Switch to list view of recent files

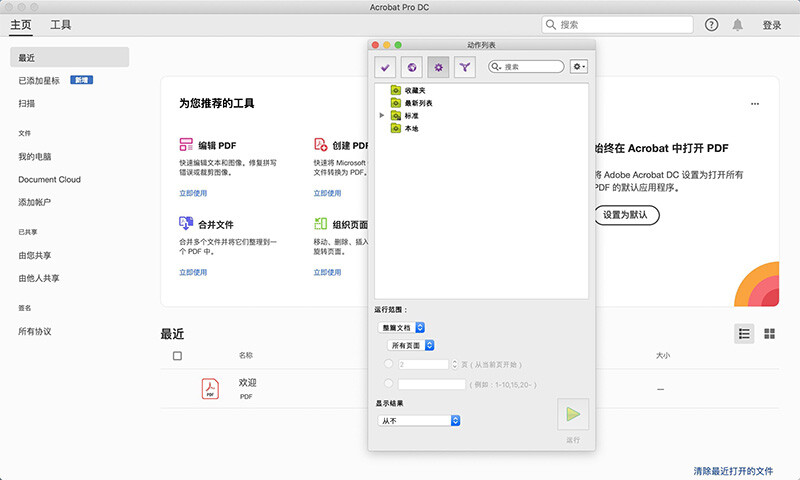(x=744, y=334)
